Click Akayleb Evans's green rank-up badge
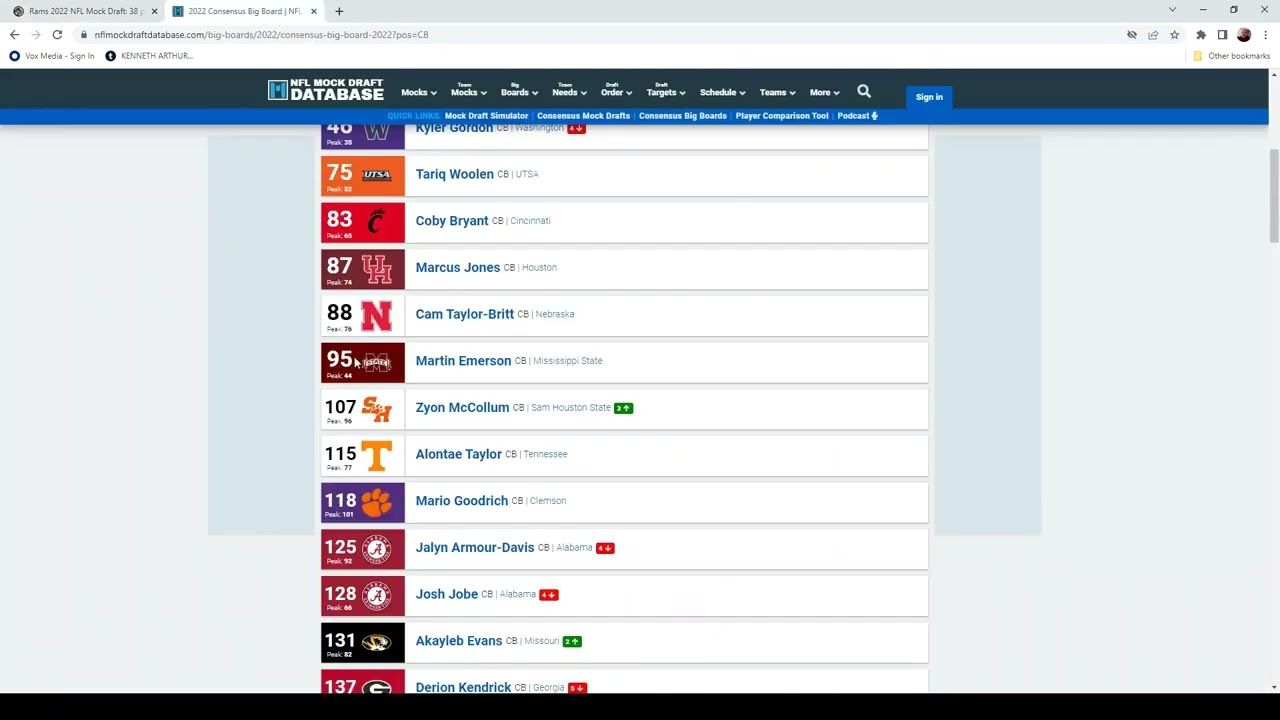Viewport: 1280px width, 720px height. point(572,642)
